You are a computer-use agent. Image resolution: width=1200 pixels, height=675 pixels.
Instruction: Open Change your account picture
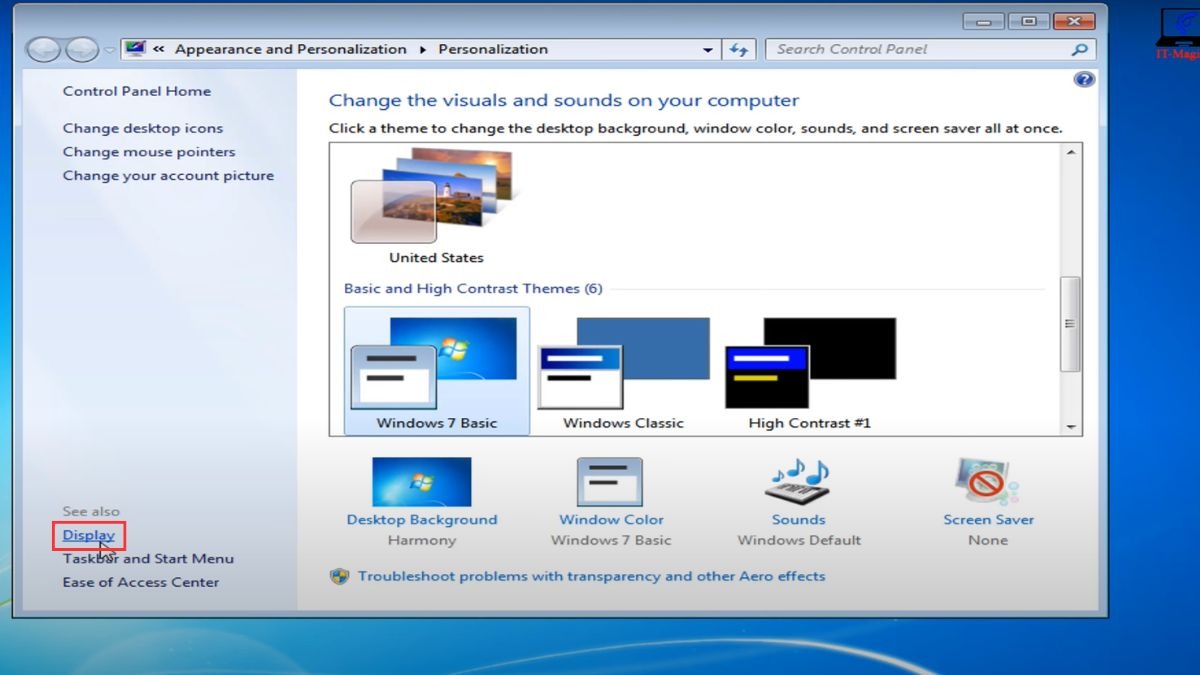point(168,175)
